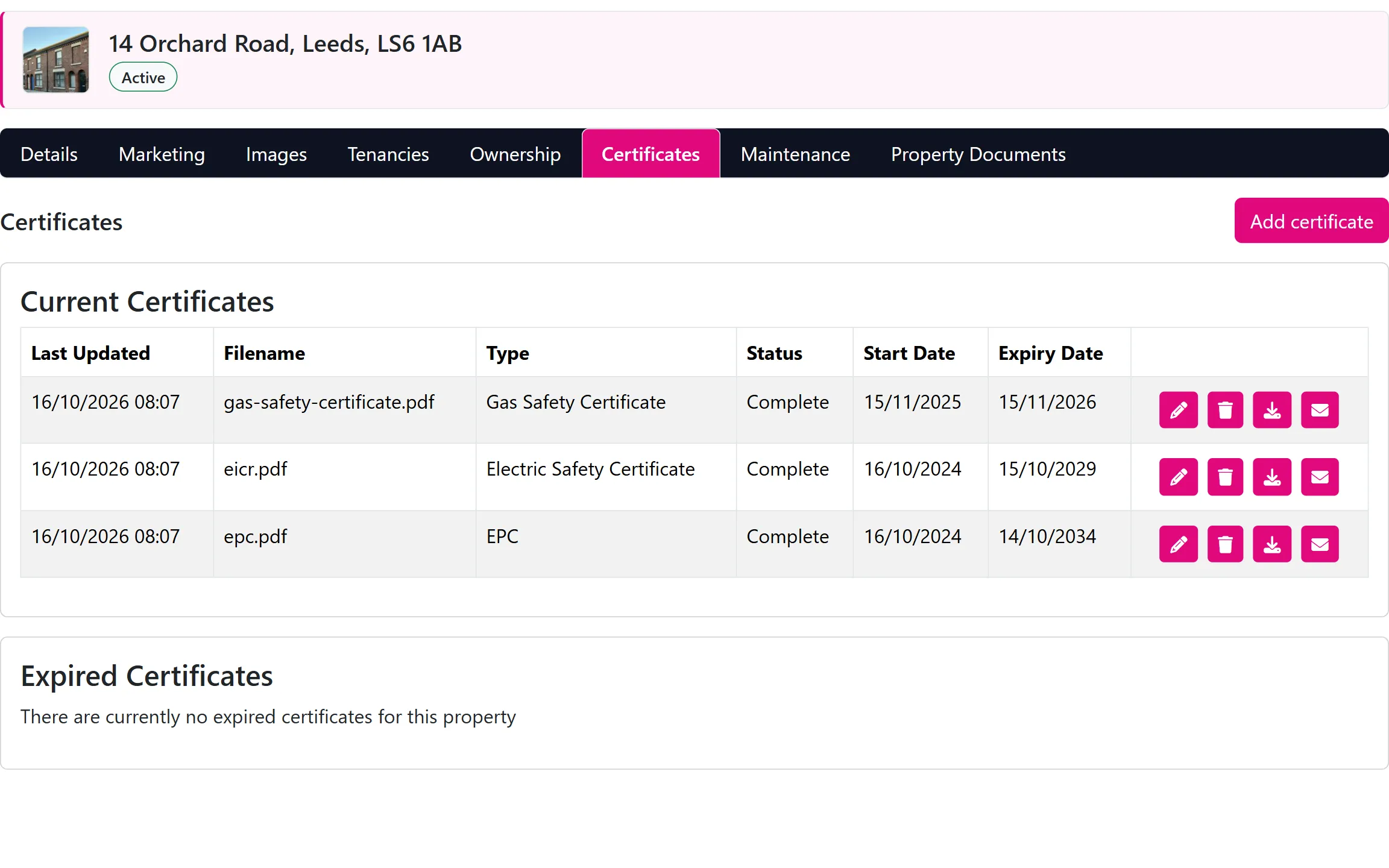Screen dimensions: 1389x868
Task: Click the 15/11/2026 expiry date
Action: point(1047,402)
